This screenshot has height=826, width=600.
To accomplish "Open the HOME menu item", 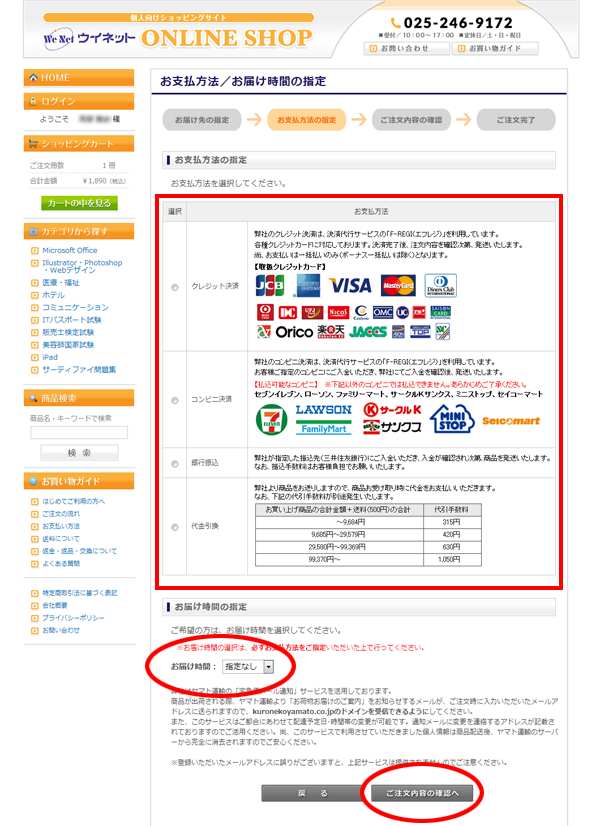I will click(x=79, y=77).
